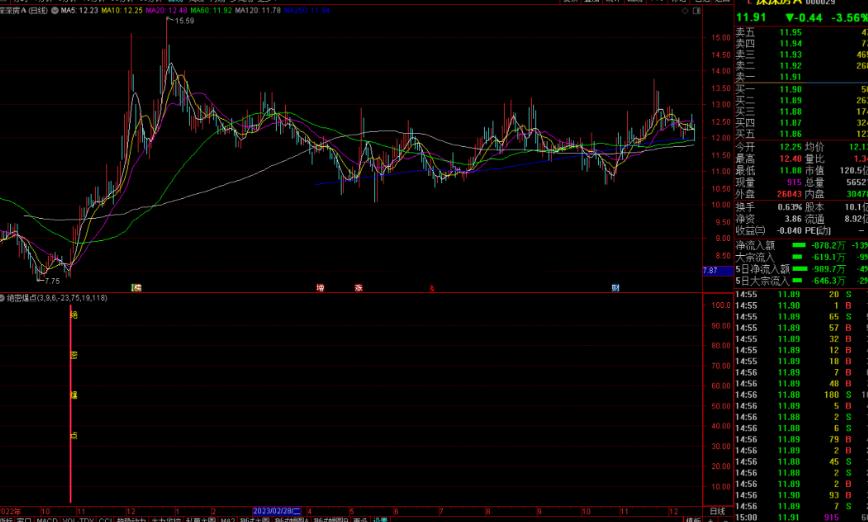The image size is (868, 522).
Task: Switch to the VOL indicator tab
Action: click(69, 519)
